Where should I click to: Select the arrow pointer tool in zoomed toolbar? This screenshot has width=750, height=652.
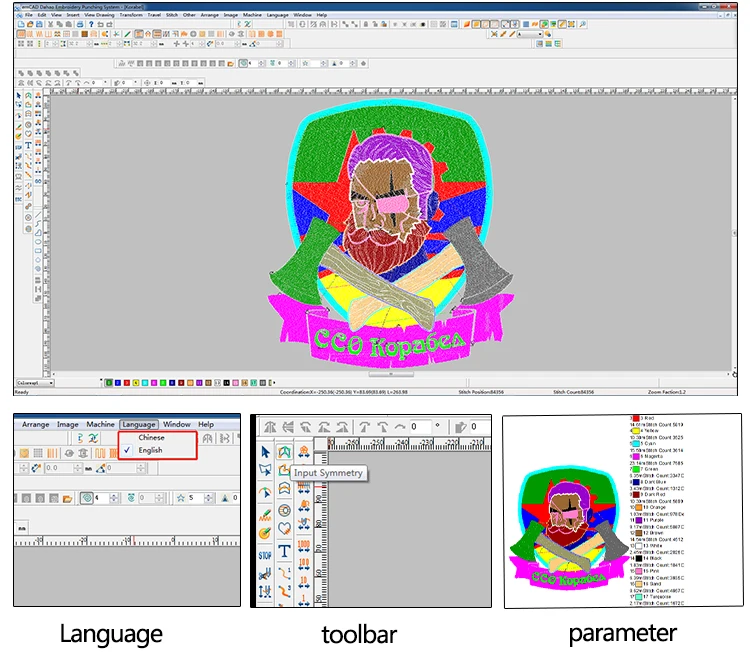265,452
